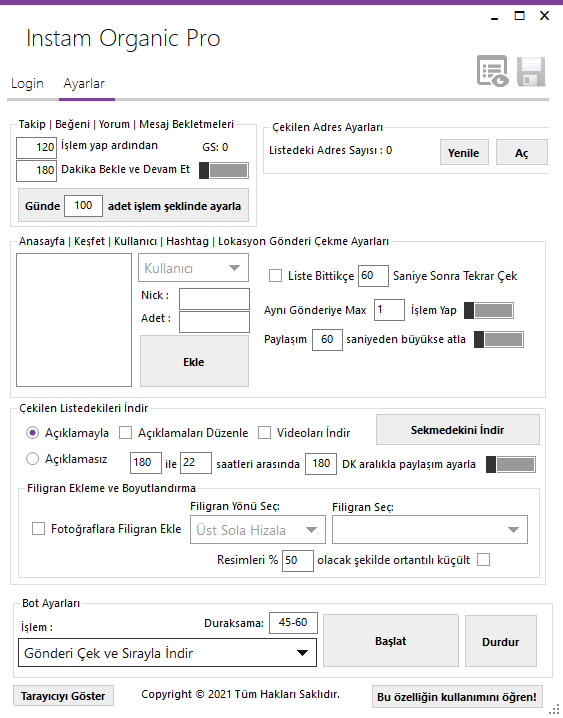563x718 pixels.
Task: Click the Yenile button
Action: pyautogui.click(x=464, y=152)
